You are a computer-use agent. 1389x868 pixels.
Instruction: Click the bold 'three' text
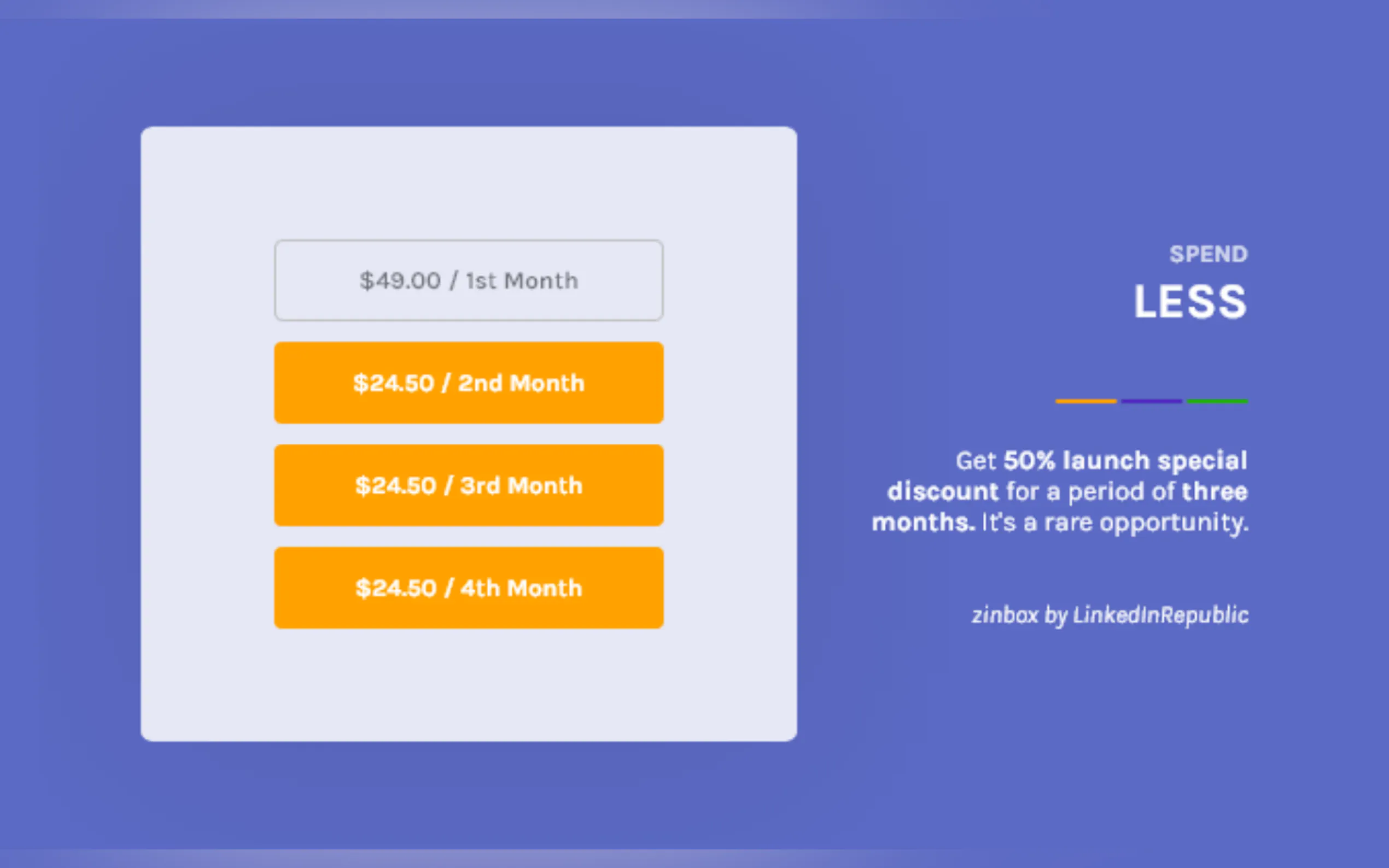1215,491
